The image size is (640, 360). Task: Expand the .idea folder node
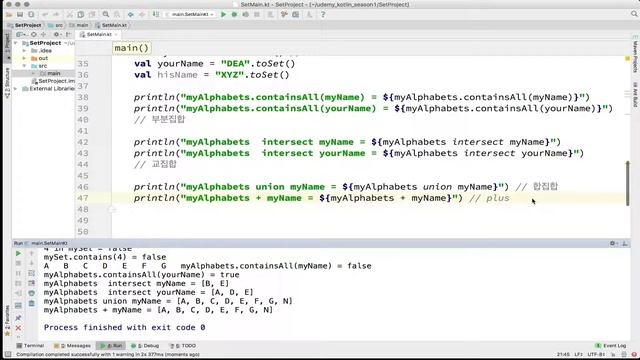tap(24, 51)
